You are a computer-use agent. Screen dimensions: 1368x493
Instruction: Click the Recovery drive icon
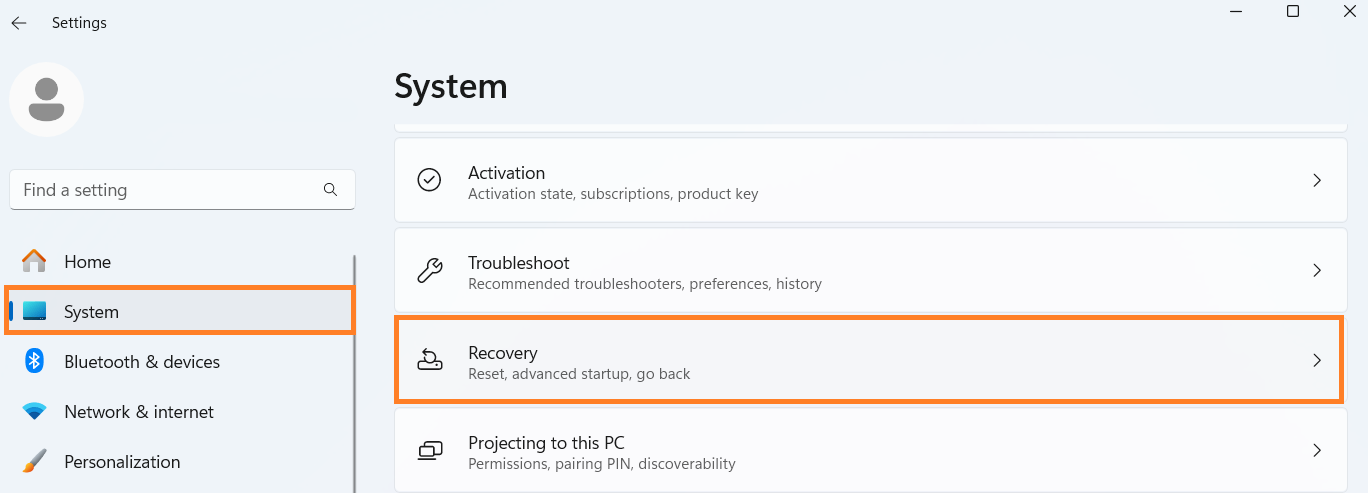coord(429,360)
